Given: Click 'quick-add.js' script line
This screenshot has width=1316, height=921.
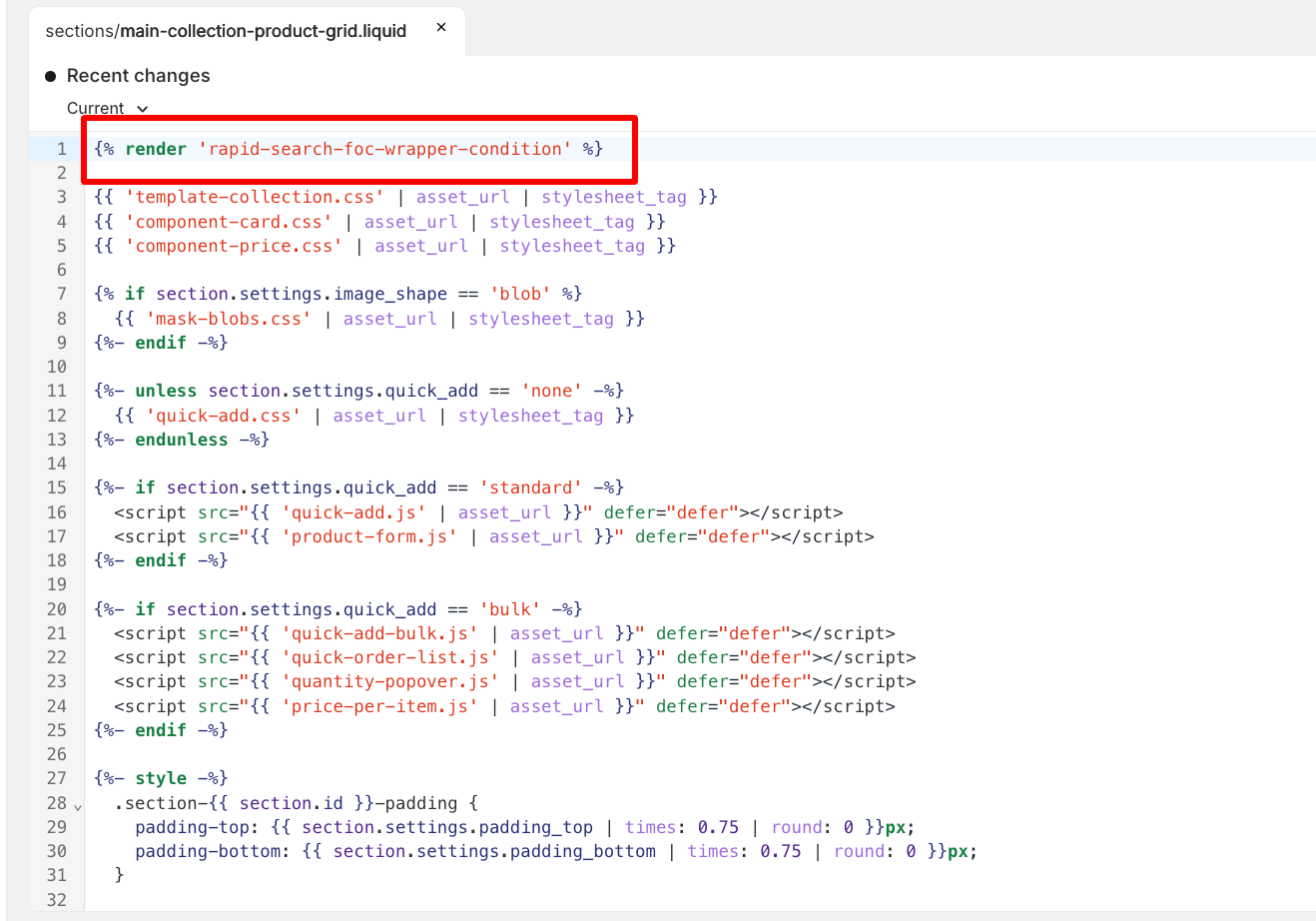Looking at the screenshot, I should 478,512.
